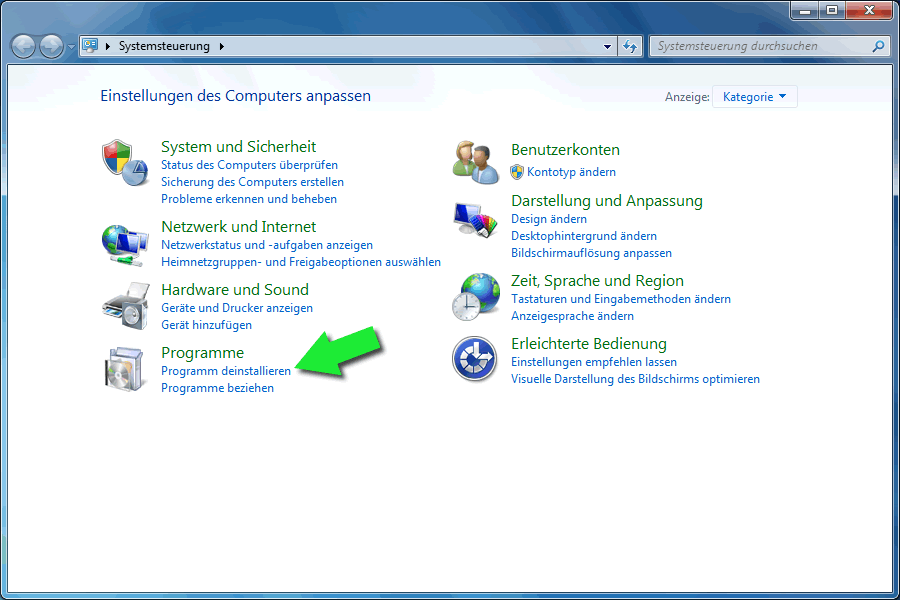Click the back navigation arrow button
Image resolution: width=900 pixels, height=600 pixels.
tap(24, 46)
